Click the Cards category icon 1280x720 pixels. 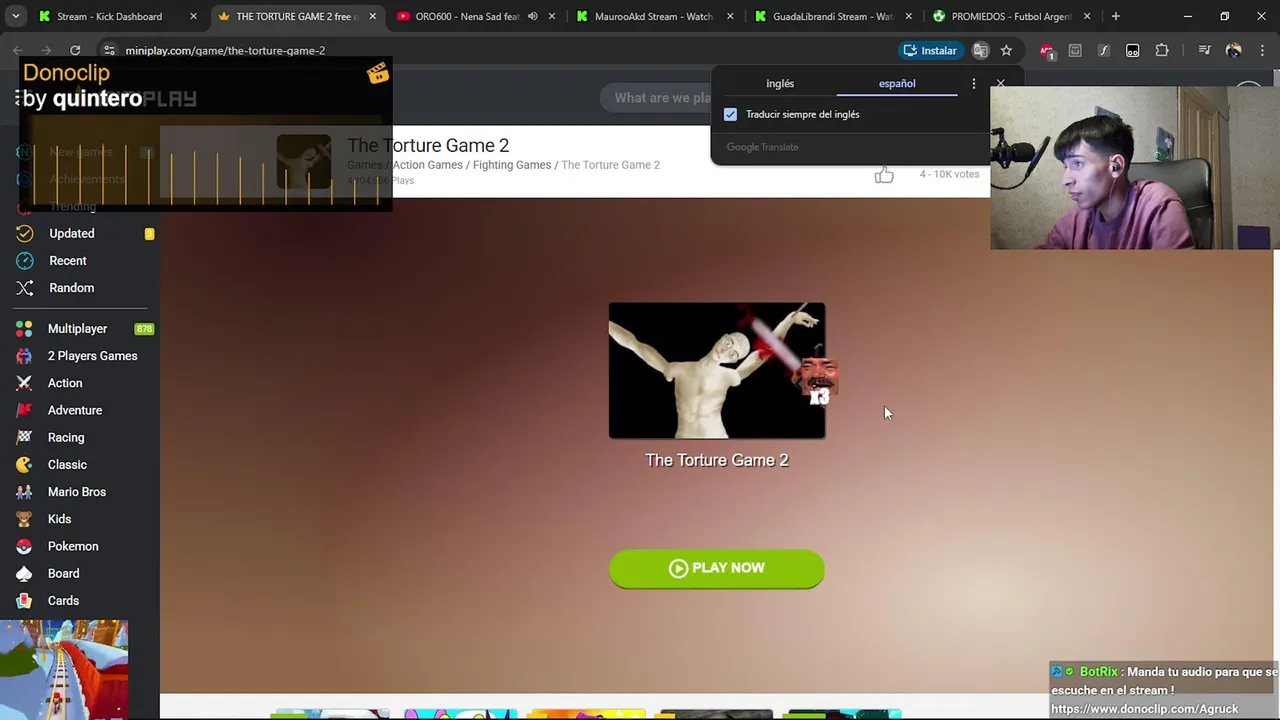click(x=24, y=600)
